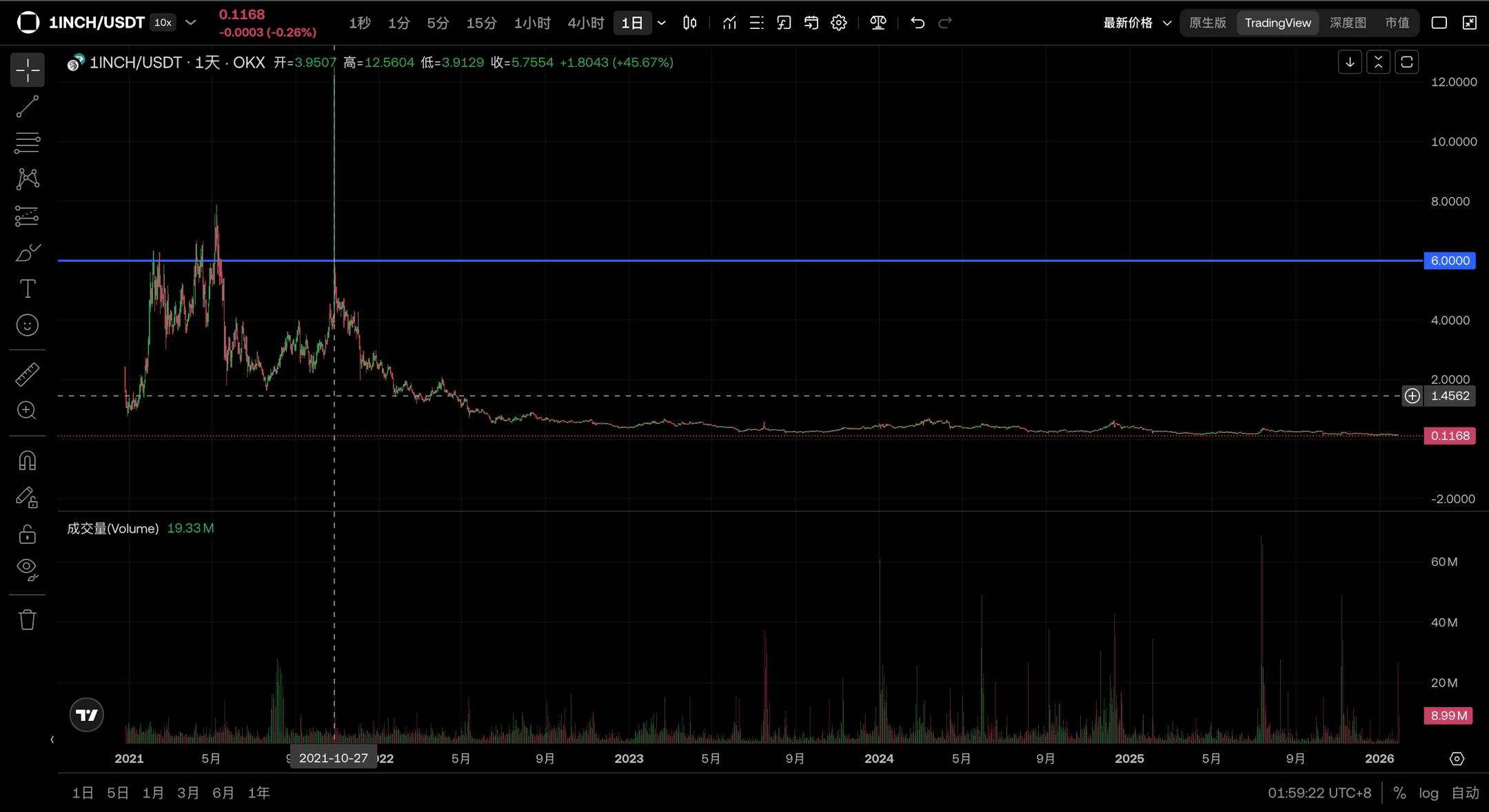Expand the timeframe dropdown next to 1日
1489x812 pixels.
(662, 23)
